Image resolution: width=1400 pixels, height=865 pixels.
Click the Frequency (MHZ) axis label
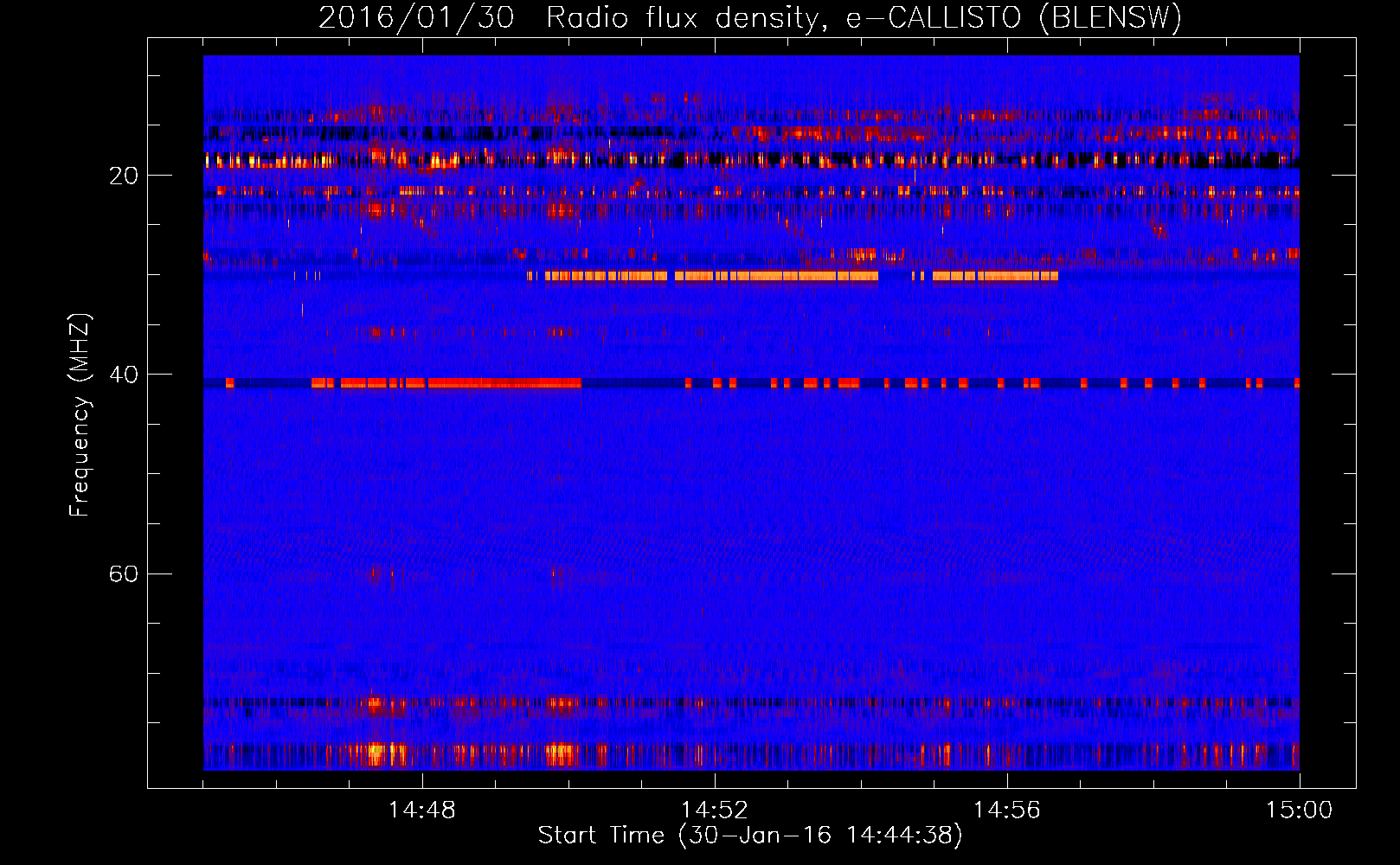coord(80,415)
